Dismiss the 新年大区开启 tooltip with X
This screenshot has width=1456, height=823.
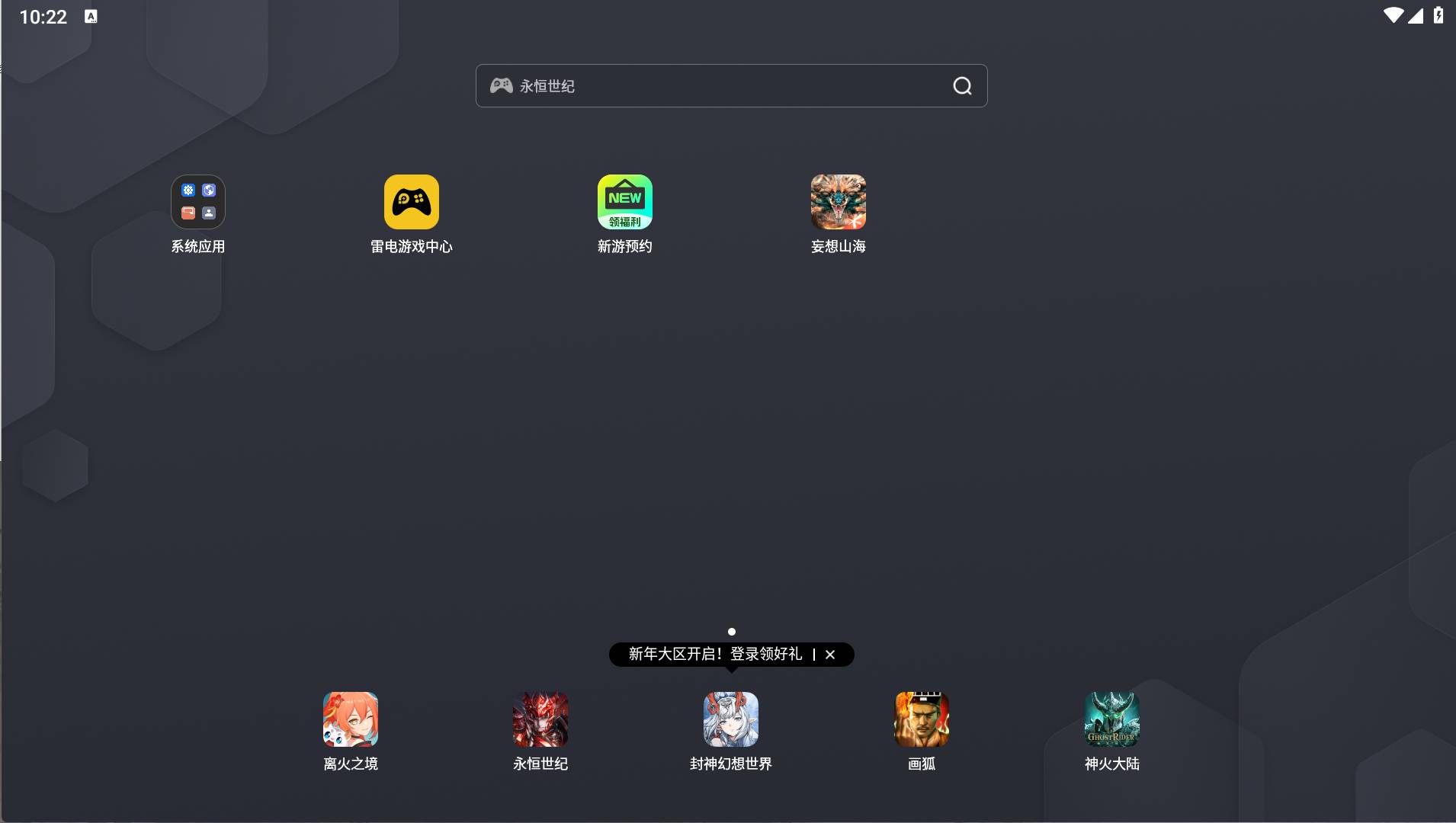(830, 655)
